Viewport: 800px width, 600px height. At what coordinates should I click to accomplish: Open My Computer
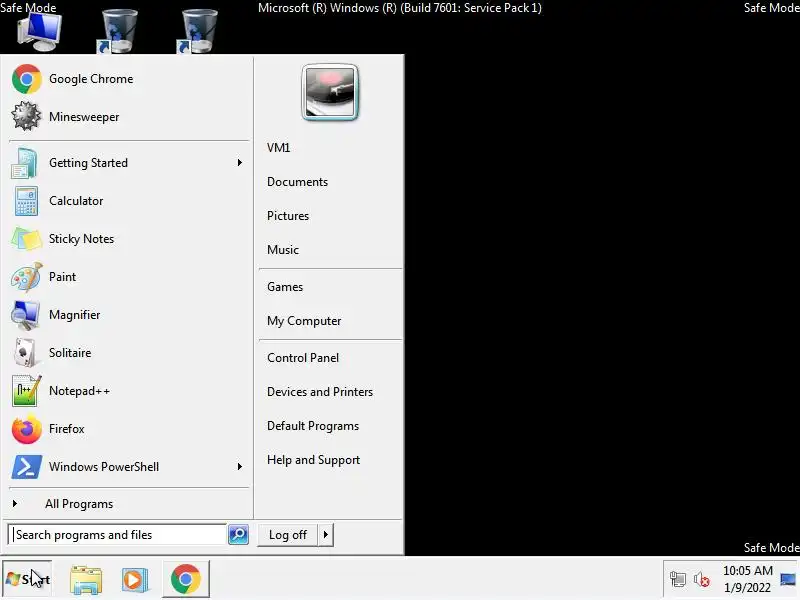pos(304,321)
